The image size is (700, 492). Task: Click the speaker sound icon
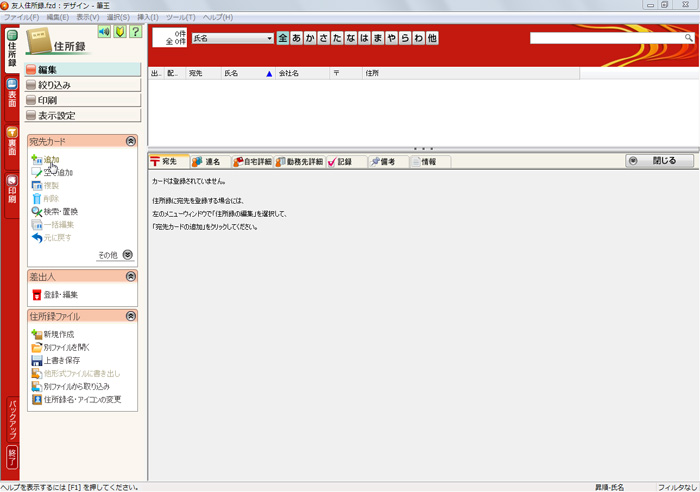pos(103,33)
